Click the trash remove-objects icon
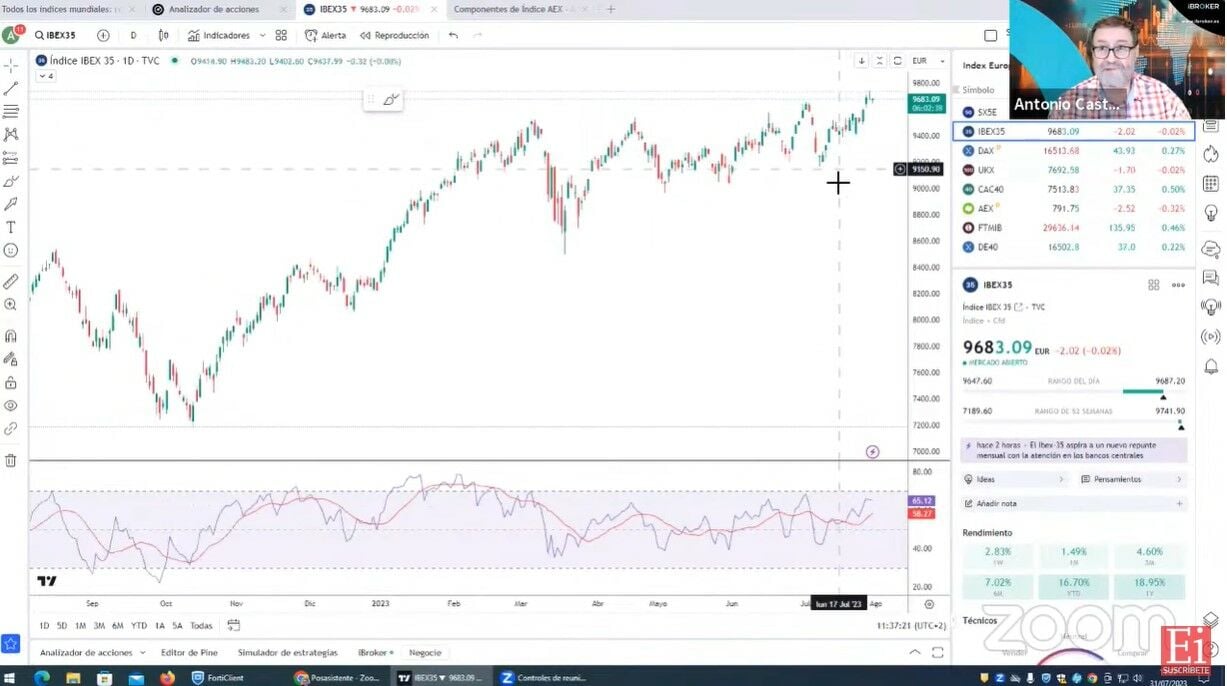Image resolution: width=1227 pixels, height=686 pixels. coord(11,460)
